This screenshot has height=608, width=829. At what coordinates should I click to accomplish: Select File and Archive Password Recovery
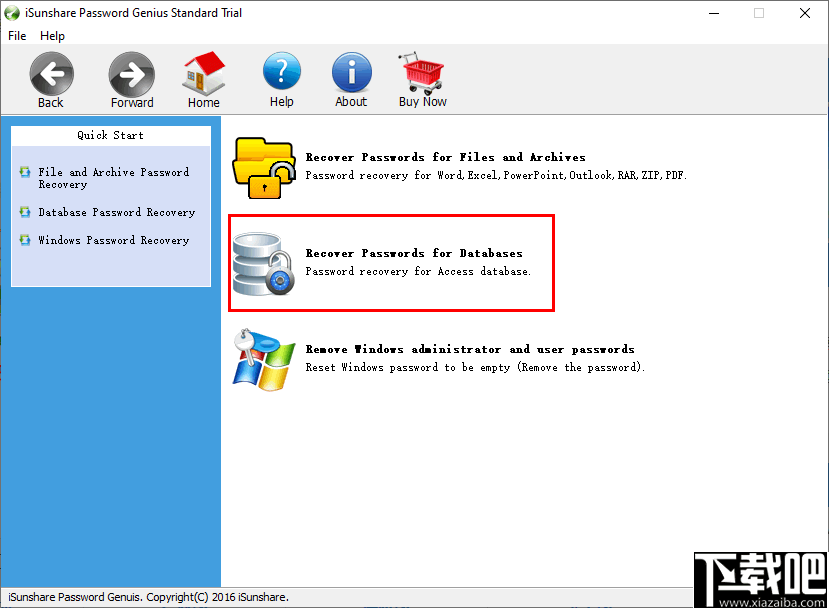[x=113, y=178]
